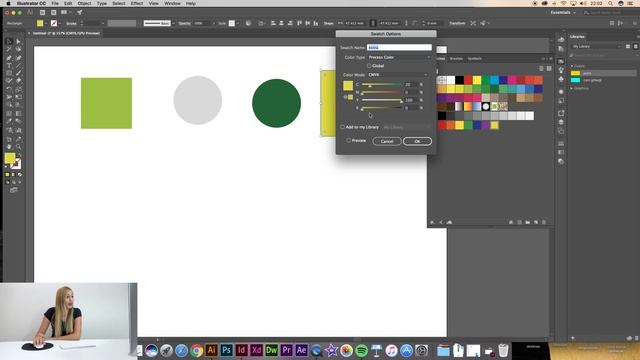The width and height of the screenshot is (640, 360).
Task: Click Cancel in Swatch Options
Action: coord(387,141)
